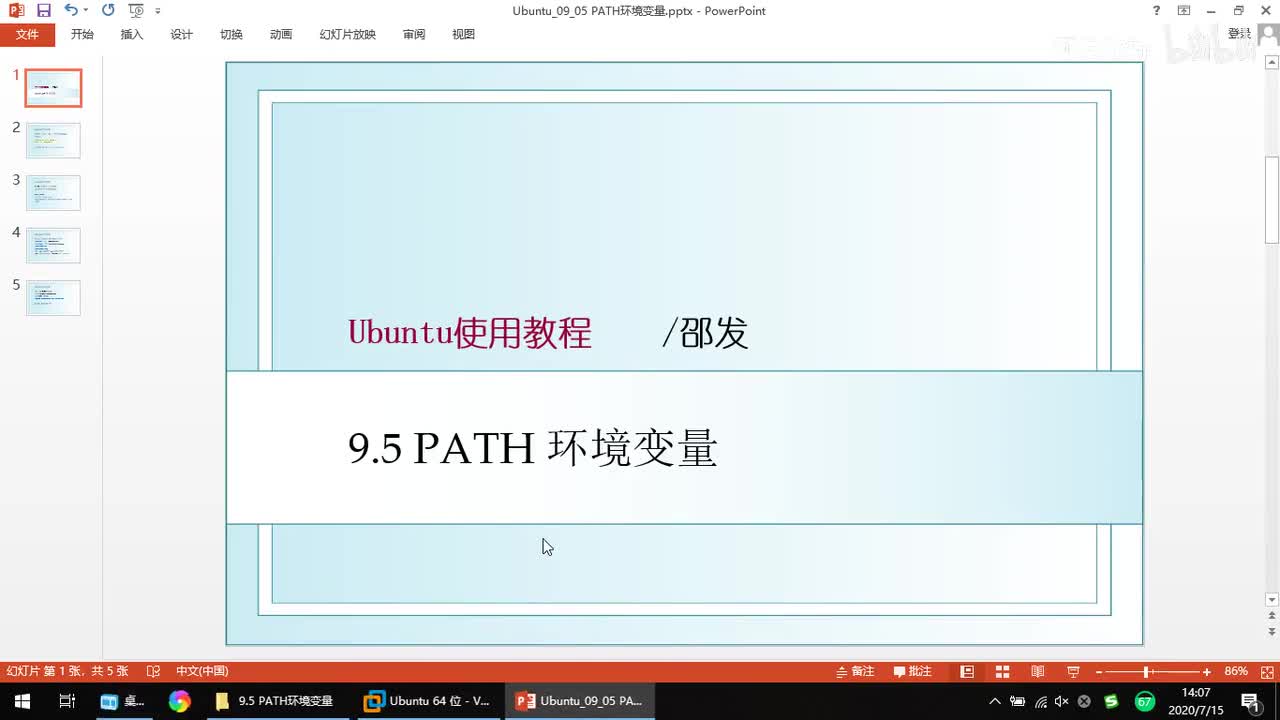Switch to Reading view icon

tap(1038, 671)
